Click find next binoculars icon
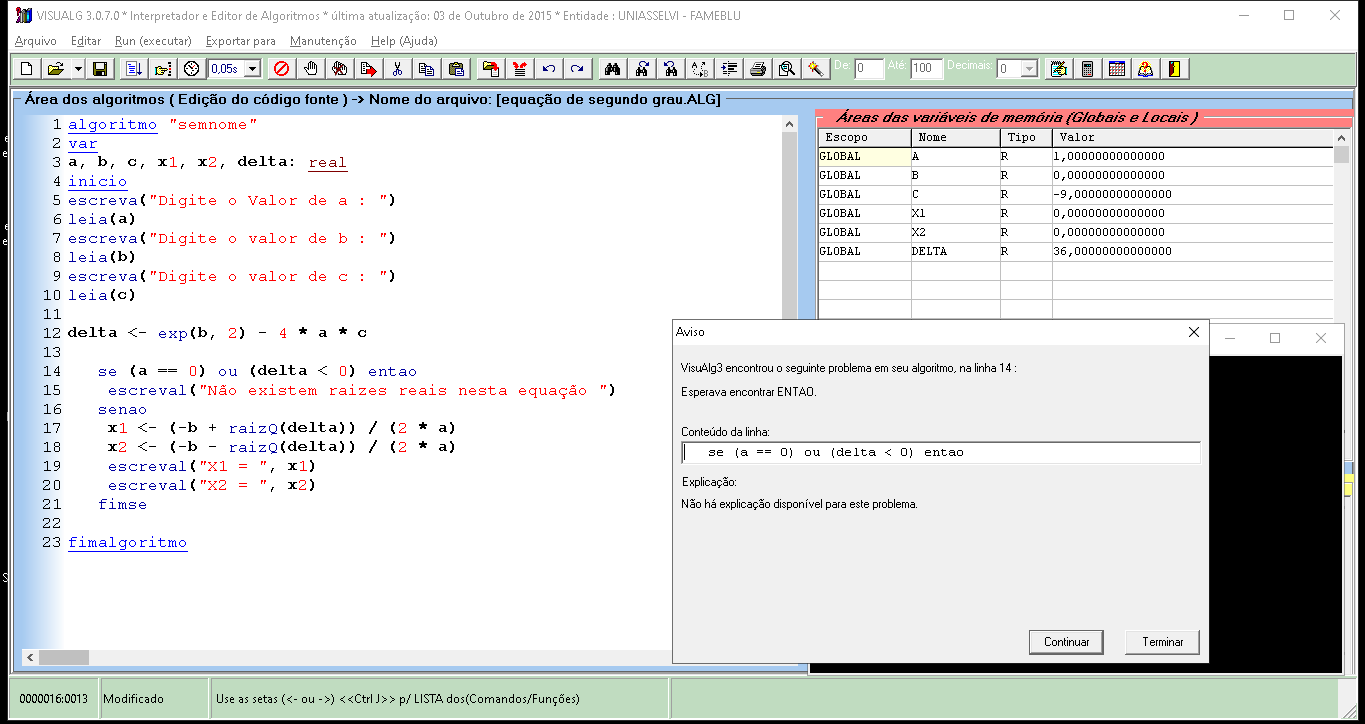This screenshot has height=724, width=1365. 642,69
